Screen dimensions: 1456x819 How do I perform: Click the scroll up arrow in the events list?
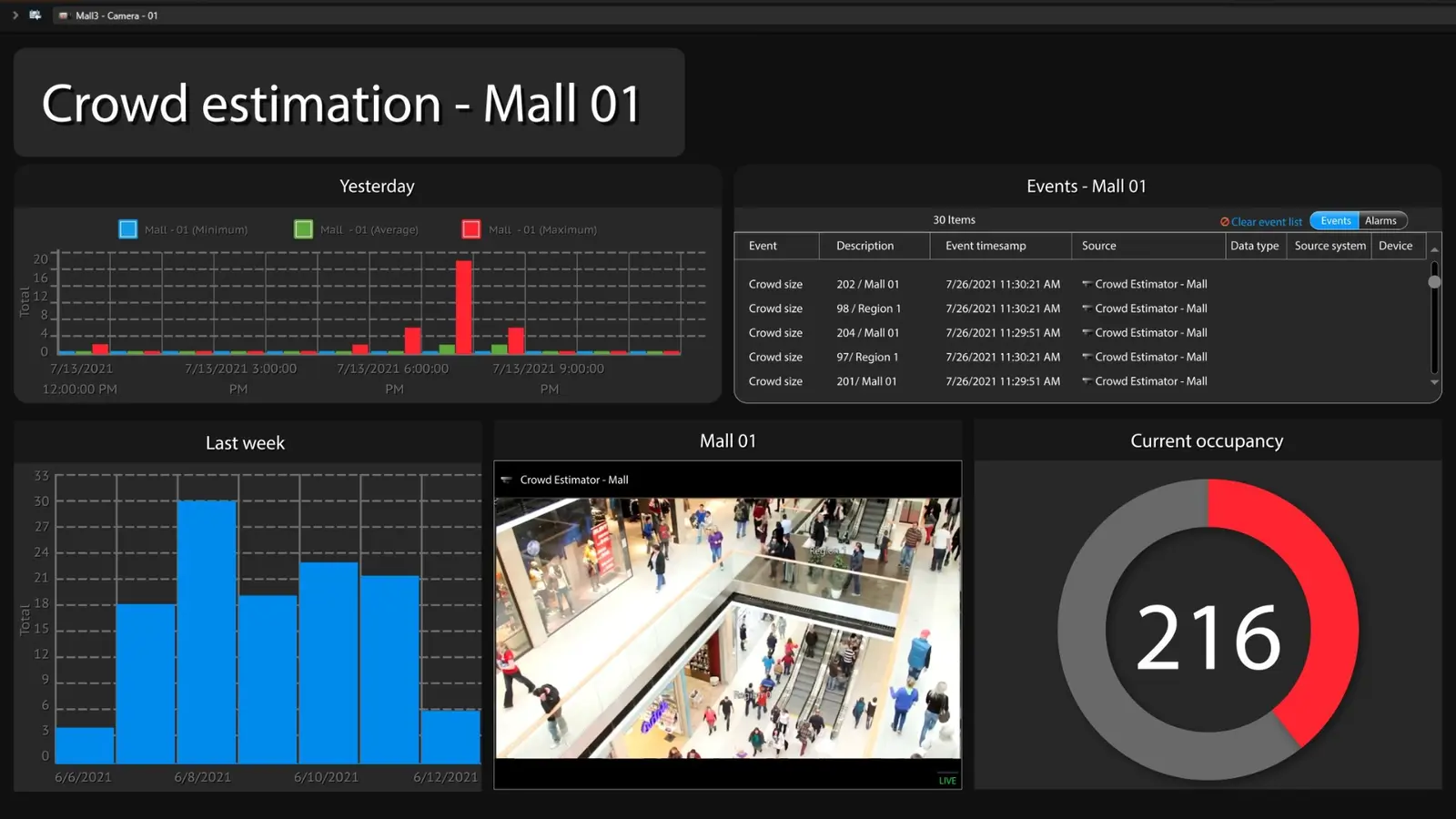[1434, 249]
